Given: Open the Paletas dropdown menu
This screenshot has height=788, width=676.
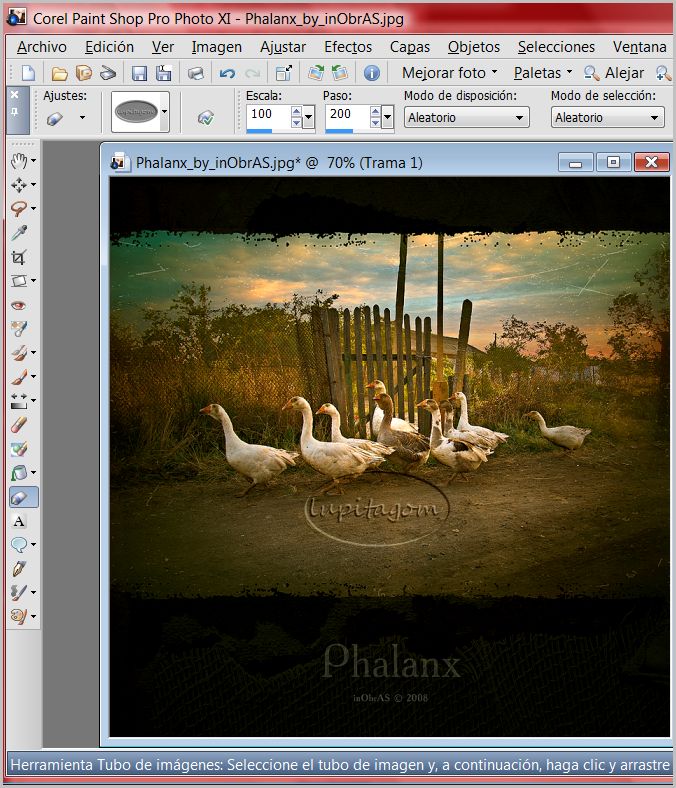Looking at the screenshot, I should 543,73.
